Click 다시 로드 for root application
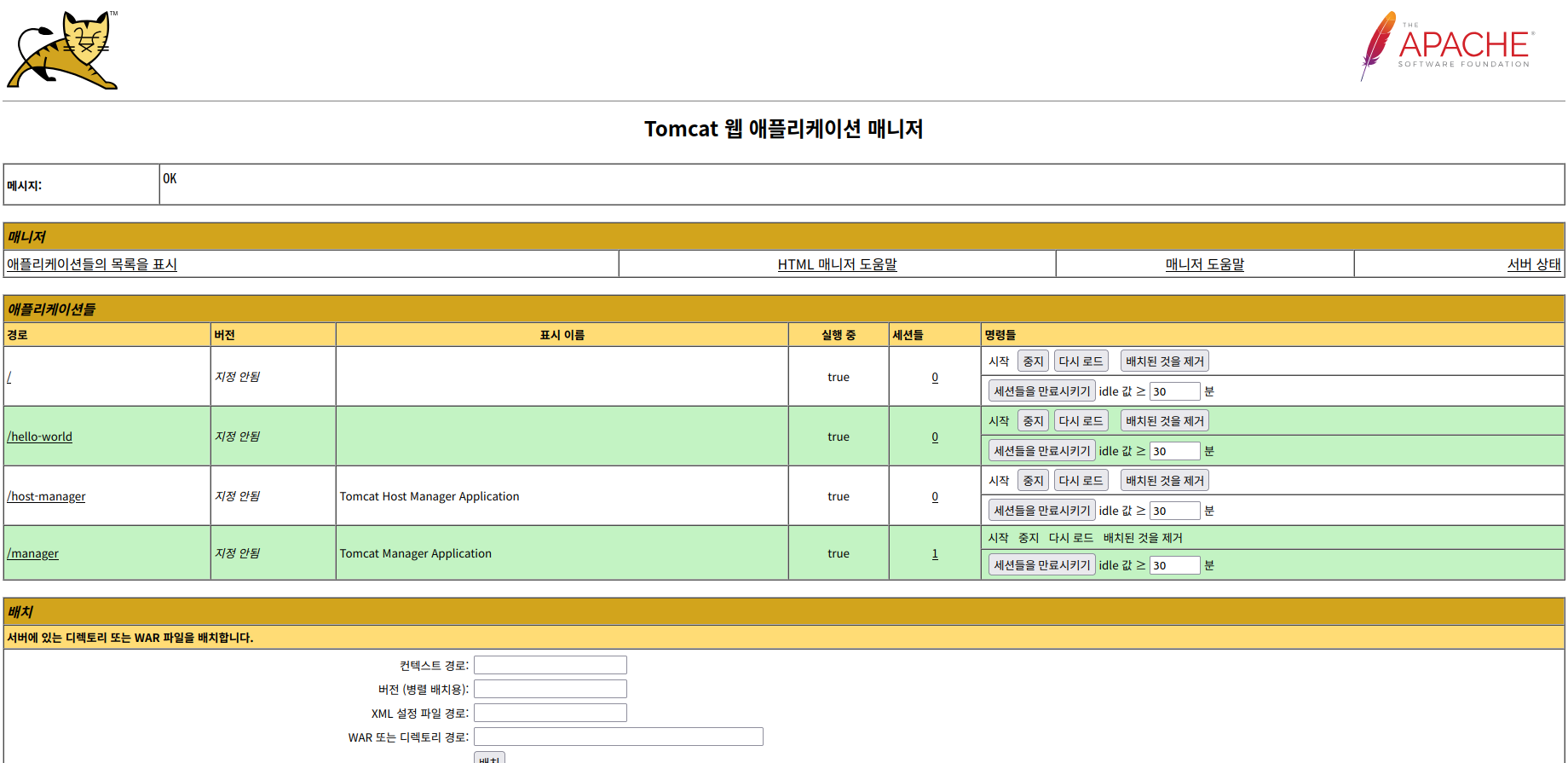The width and height of the screenshot is (1568, 763). tap(1081, 361)
